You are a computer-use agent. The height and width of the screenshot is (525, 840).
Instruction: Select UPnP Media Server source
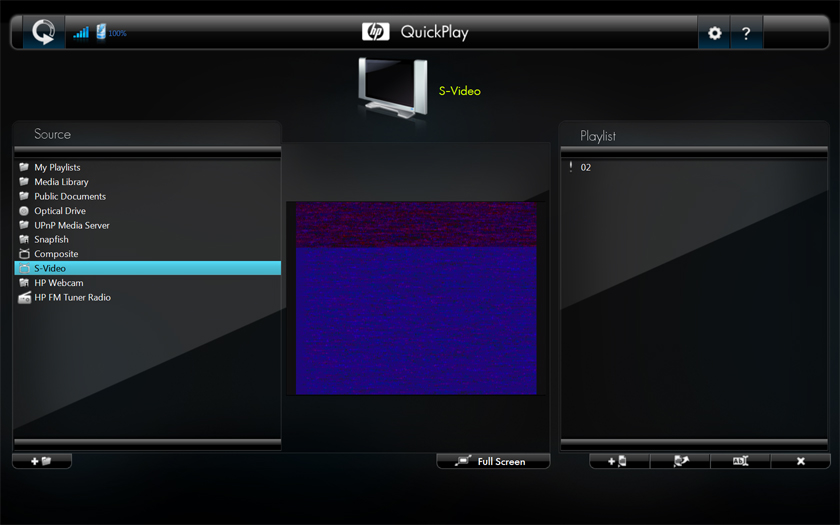pyautogui.click(x=147, y=225)
